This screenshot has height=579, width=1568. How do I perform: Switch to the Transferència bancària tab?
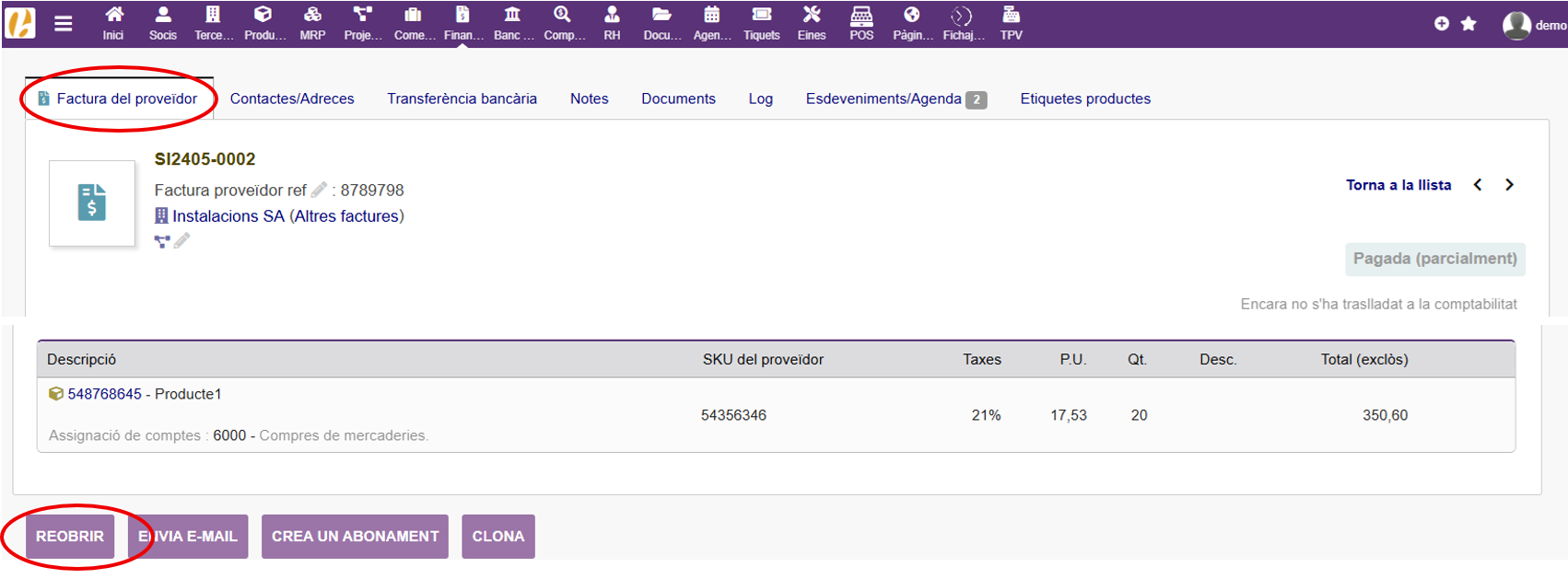click(x=462, y=98)
